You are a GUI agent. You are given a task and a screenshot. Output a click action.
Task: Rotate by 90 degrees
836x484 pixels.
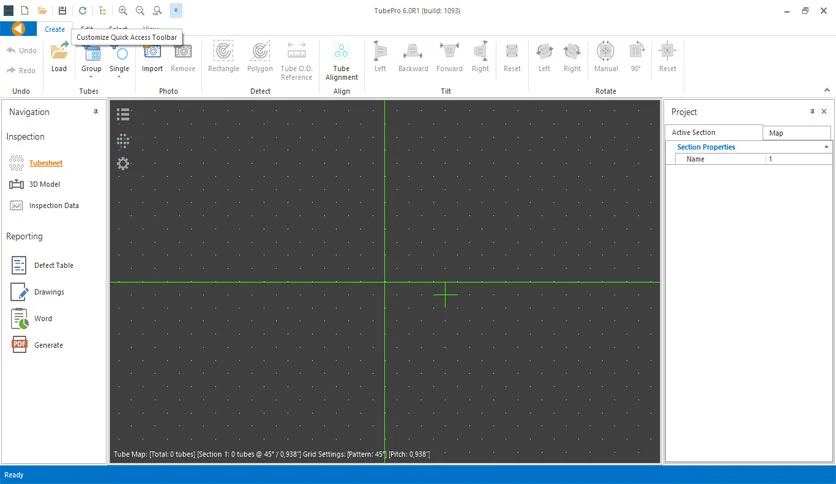click(636, 57)
